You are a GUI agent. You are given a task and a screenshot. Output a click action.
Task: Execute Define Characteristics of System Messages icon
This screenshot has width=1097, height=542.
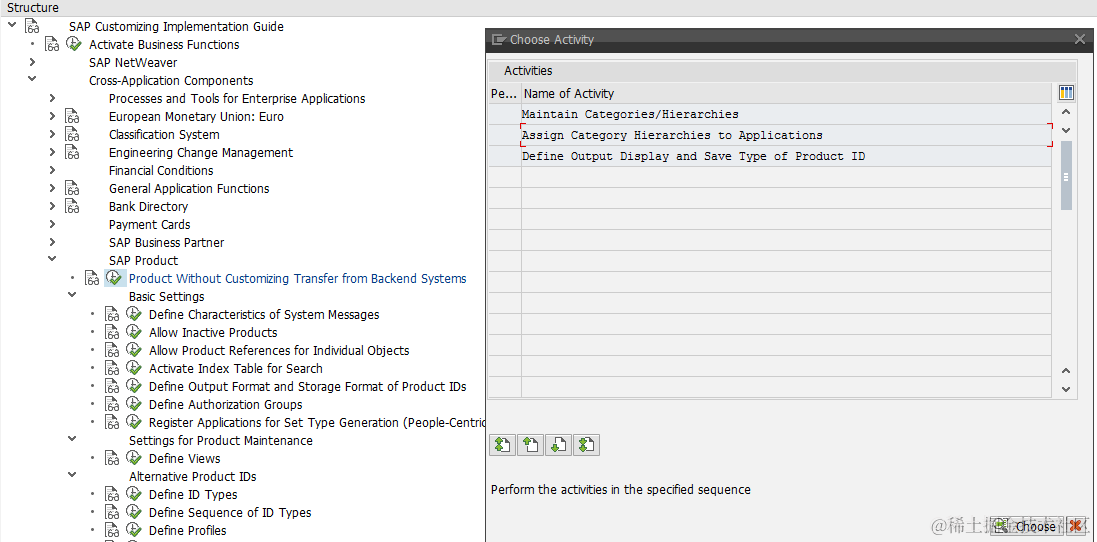(134, 315)
